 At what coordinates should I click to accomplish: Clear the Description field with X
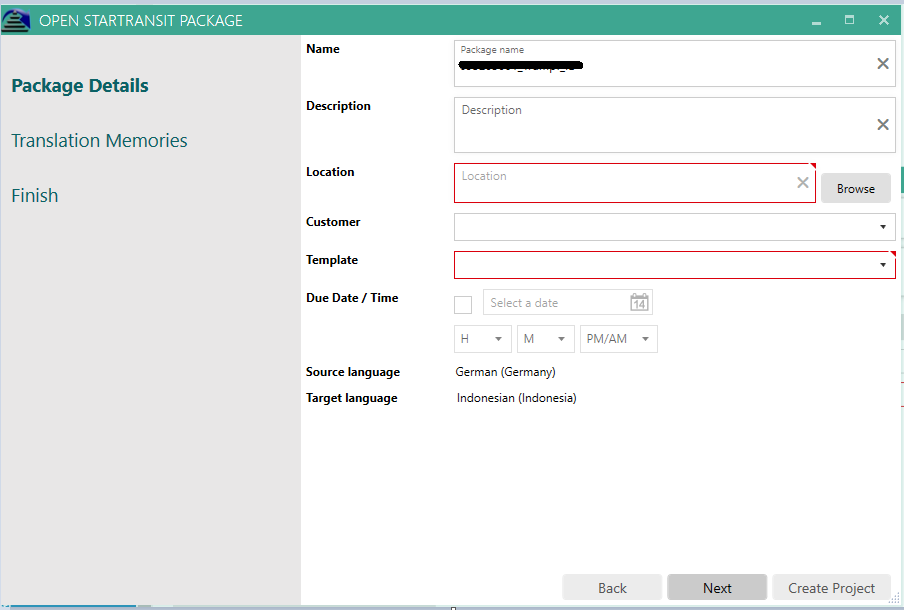[x=883, y=125]
